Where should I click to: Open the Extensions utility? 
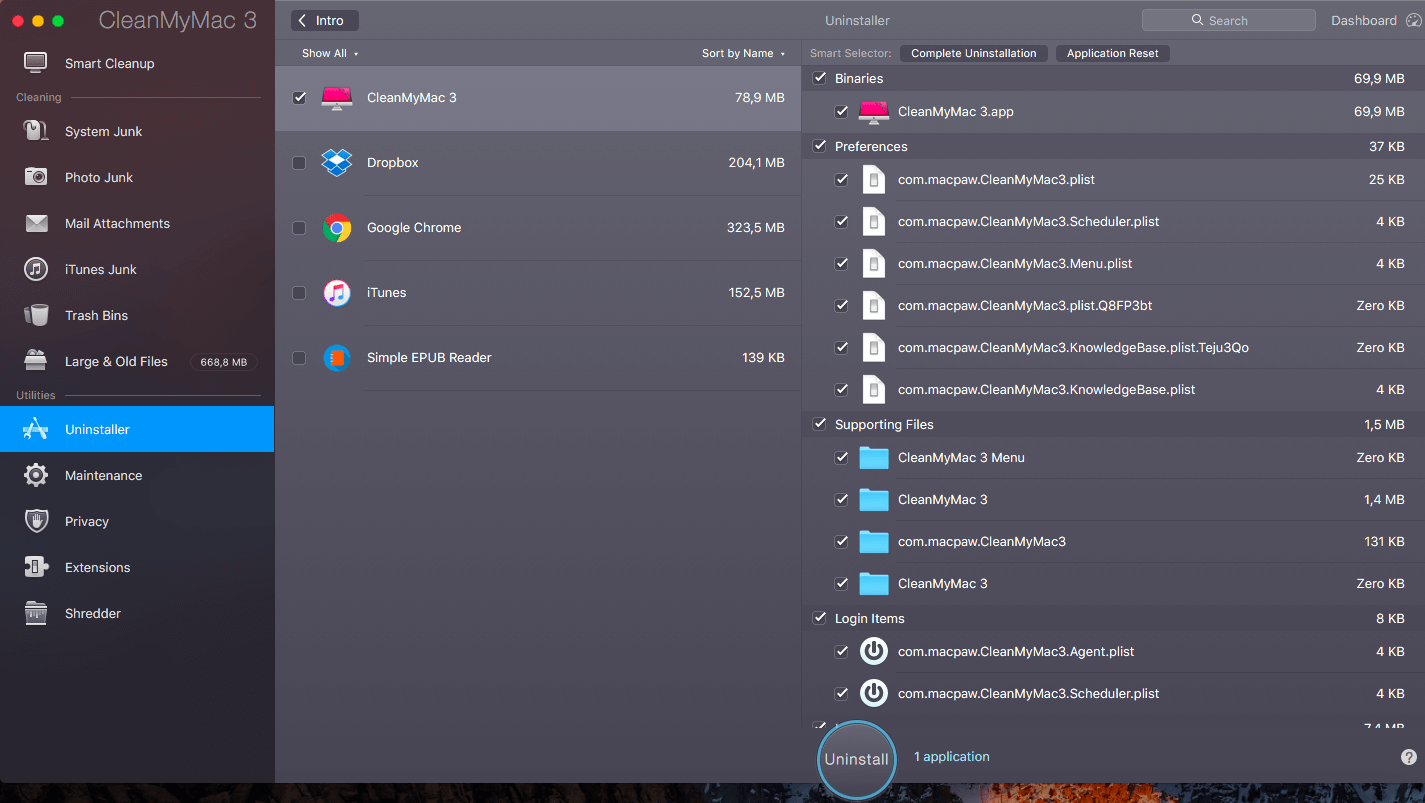[97, 567]
